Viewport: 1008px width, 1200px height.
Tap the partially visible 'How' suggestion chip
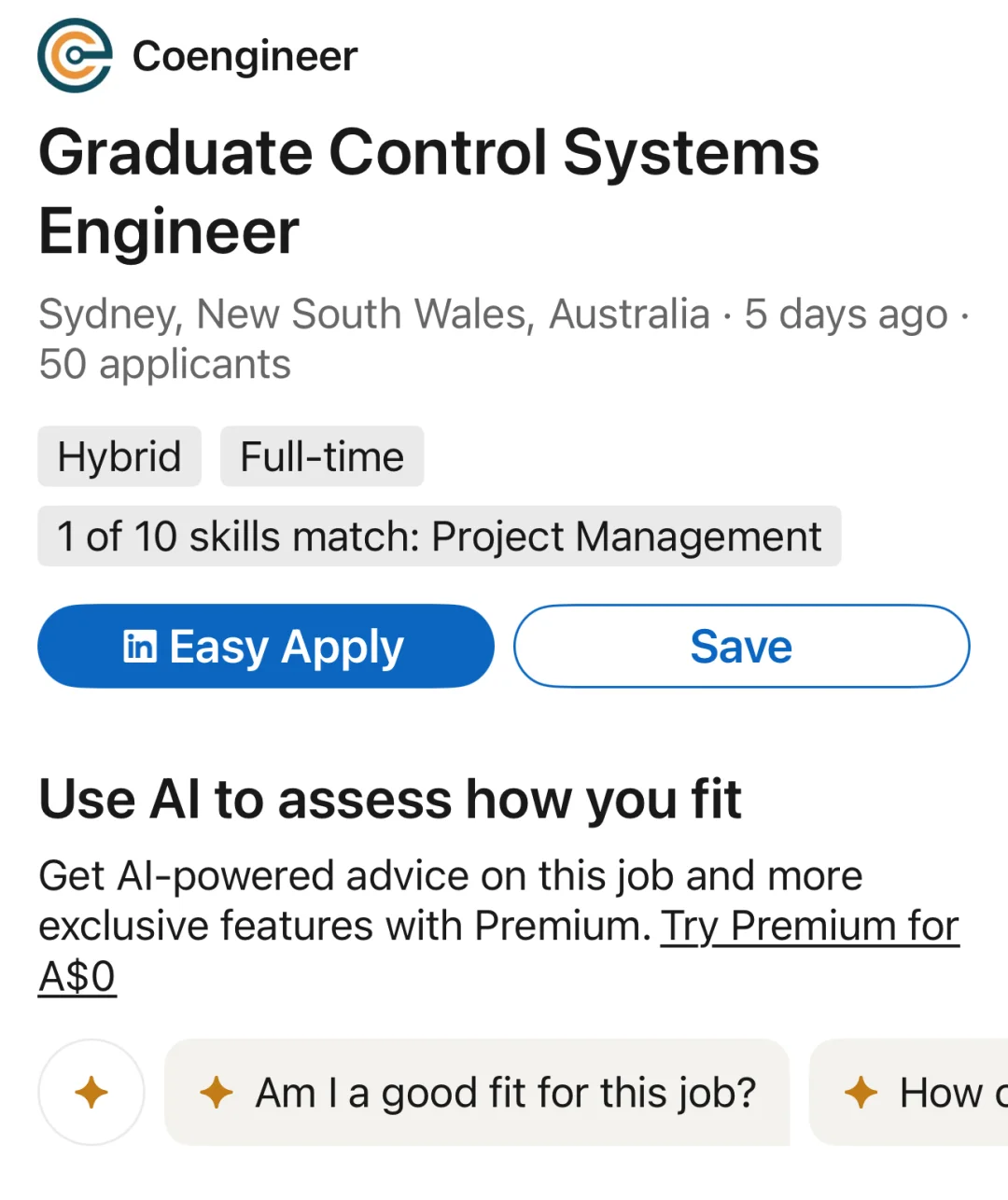point(943,1092)
